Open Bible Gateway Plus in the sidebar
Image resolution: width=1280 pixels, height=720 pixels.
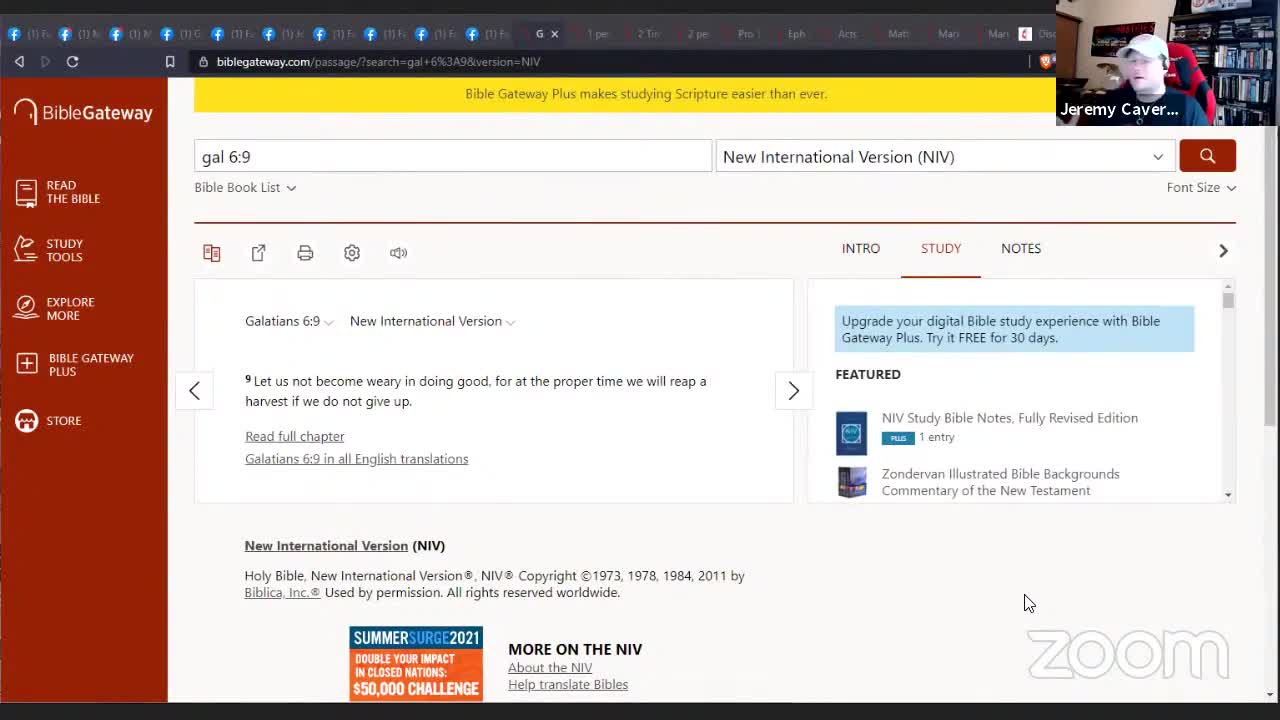point(75,364)
